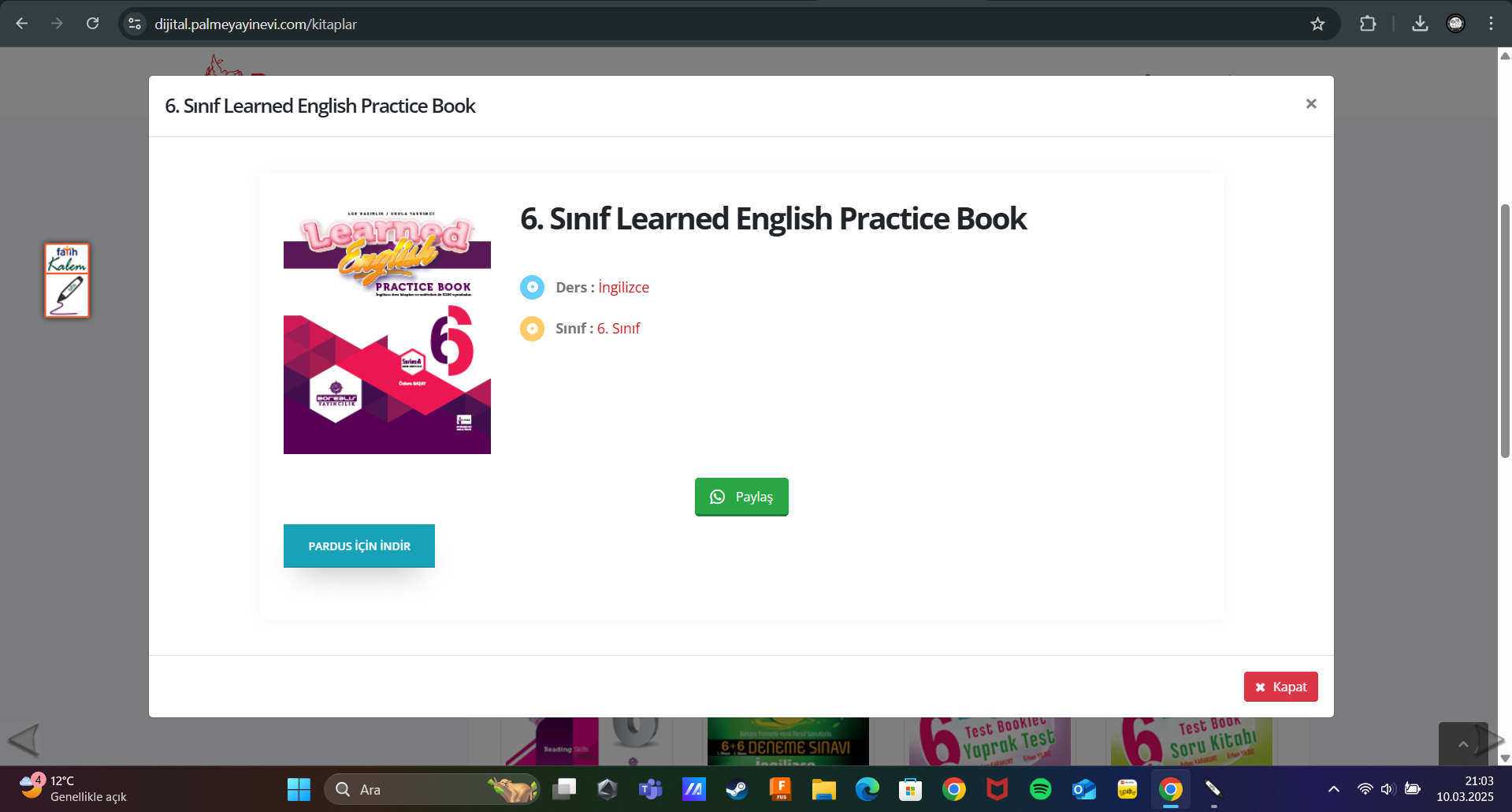Viewport: 1512px width, 812px height.
Task: Bookmark this page with the star icon
Action: point(1317,24)
